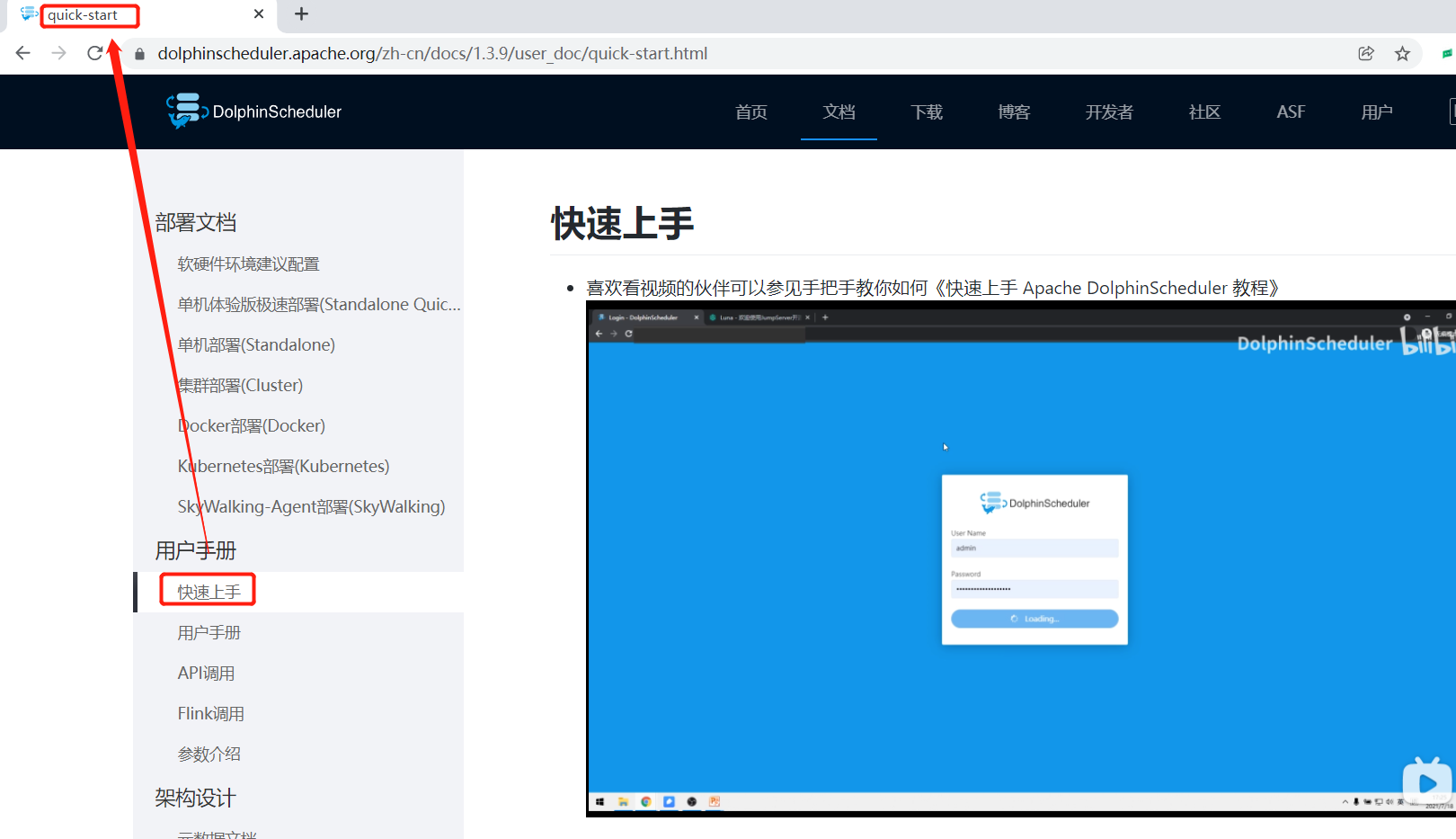The width and height of the screenshot is (1456, 839).
Task: Open 社区 in top navigation
Action: [x=1204, y=112]
